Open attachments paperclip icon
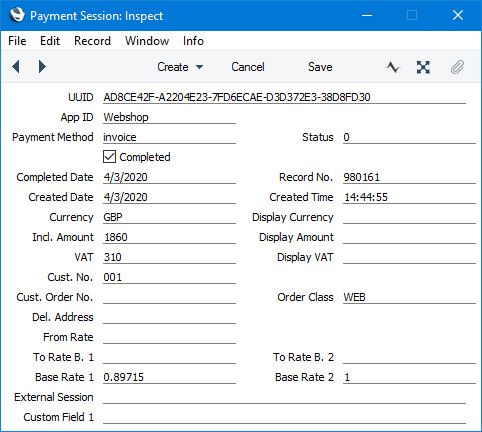 [457, 67]
